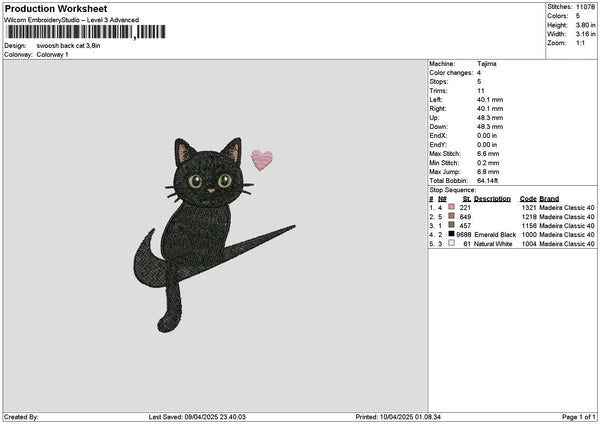Click 'Last Saved: 09/04/2025' footer text
Viewport: 600px width, 424px height.
(197, 417)
